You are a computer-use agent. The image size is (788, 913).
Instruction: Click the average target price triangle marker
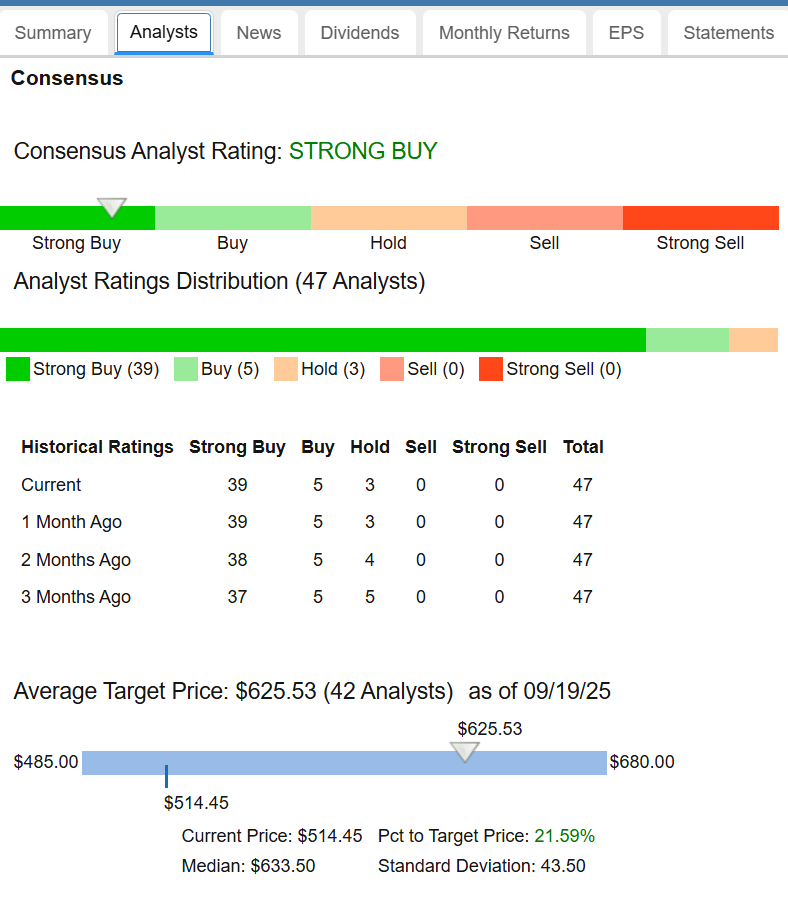[x=465, y=751]
